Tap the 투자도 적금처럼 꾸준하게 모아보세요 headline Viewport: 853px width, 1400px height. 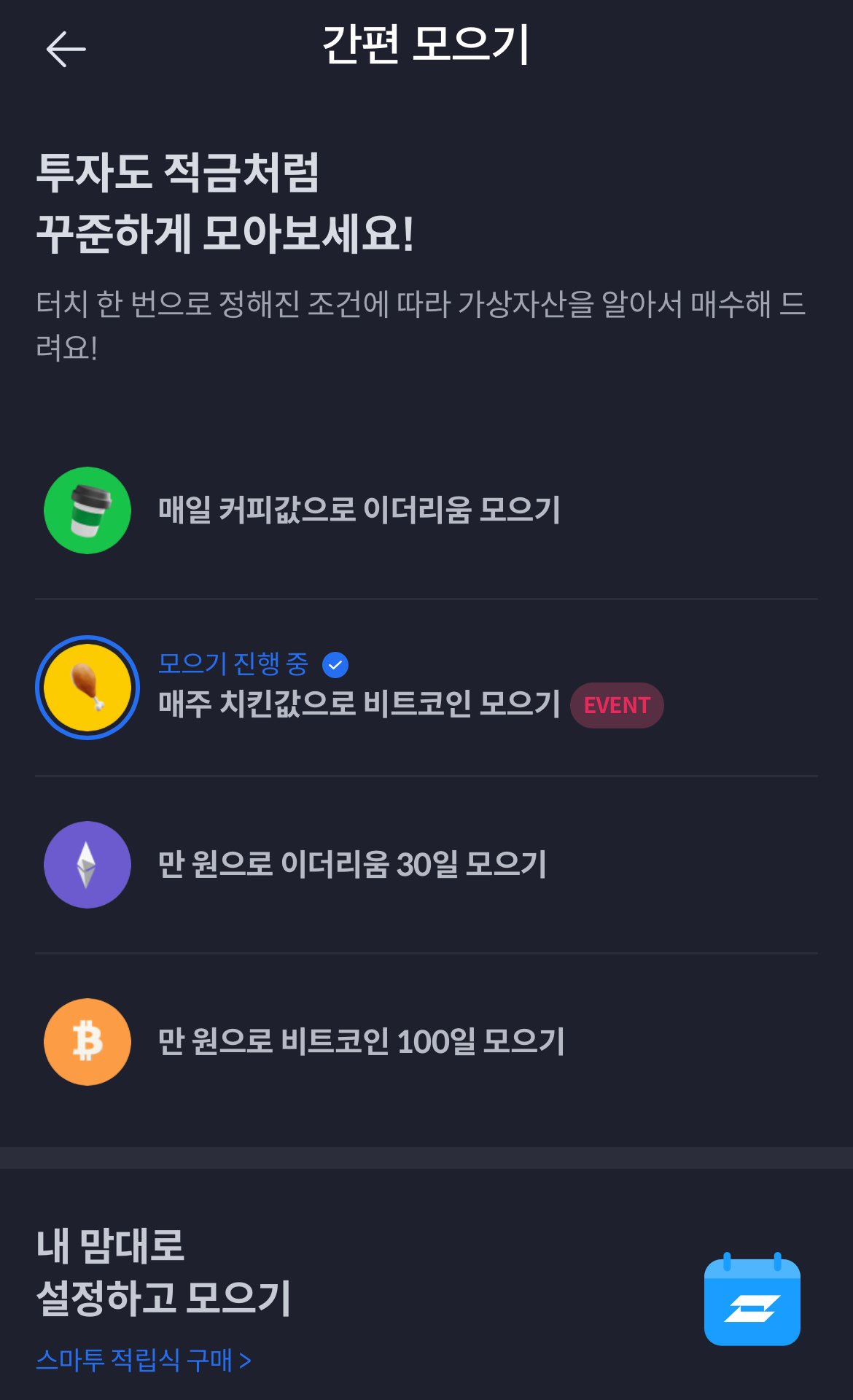coord(225,203)
